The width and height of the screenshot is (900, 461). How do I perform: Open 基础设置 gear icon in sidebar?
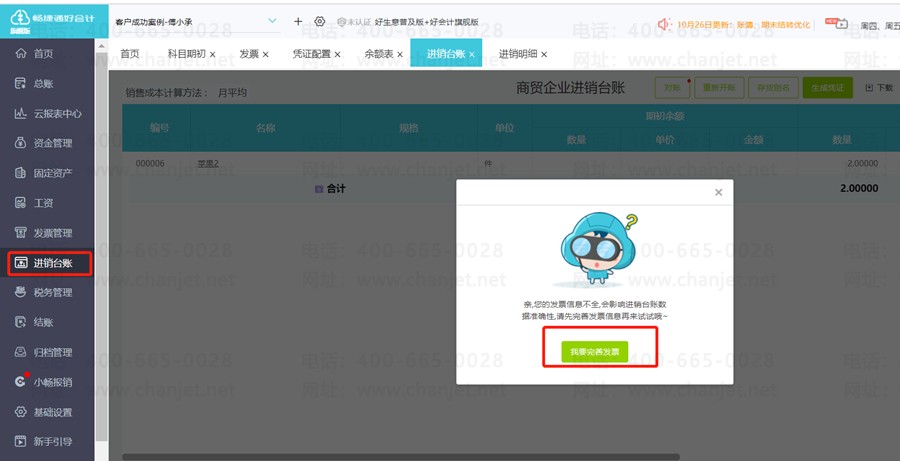tap(21, 412)
